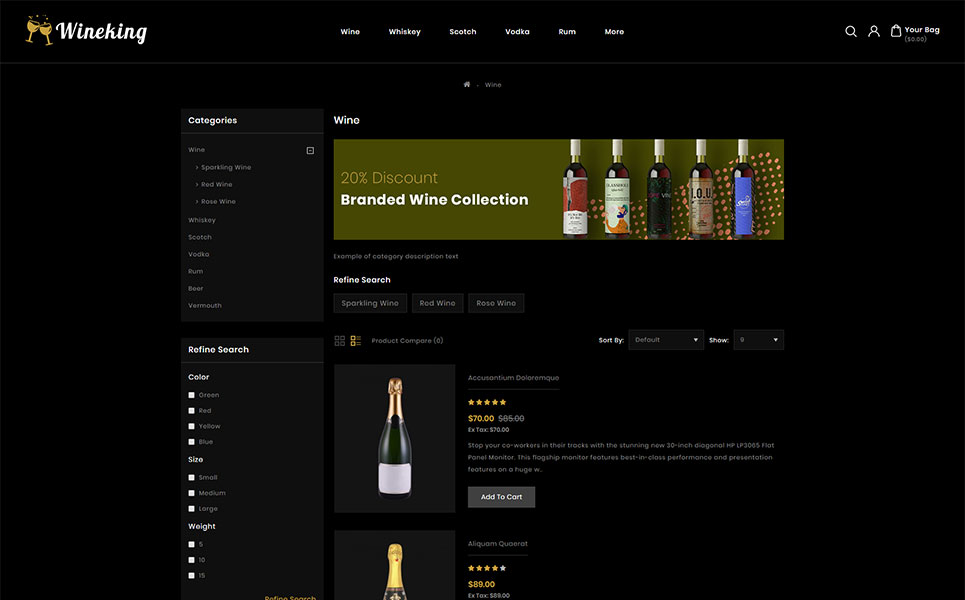This screenshot has width=965, height=600.
Task: Select Sparkling Wine in sidebar categories
Action: point(226,167)
